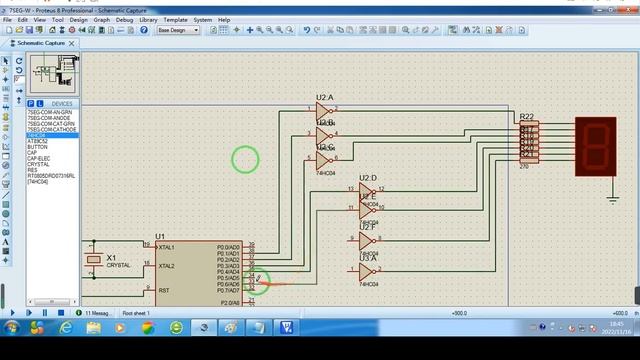Viewport: 640px width, 360px height.
Task: Click the L library manage button
Action: (40, 104)
